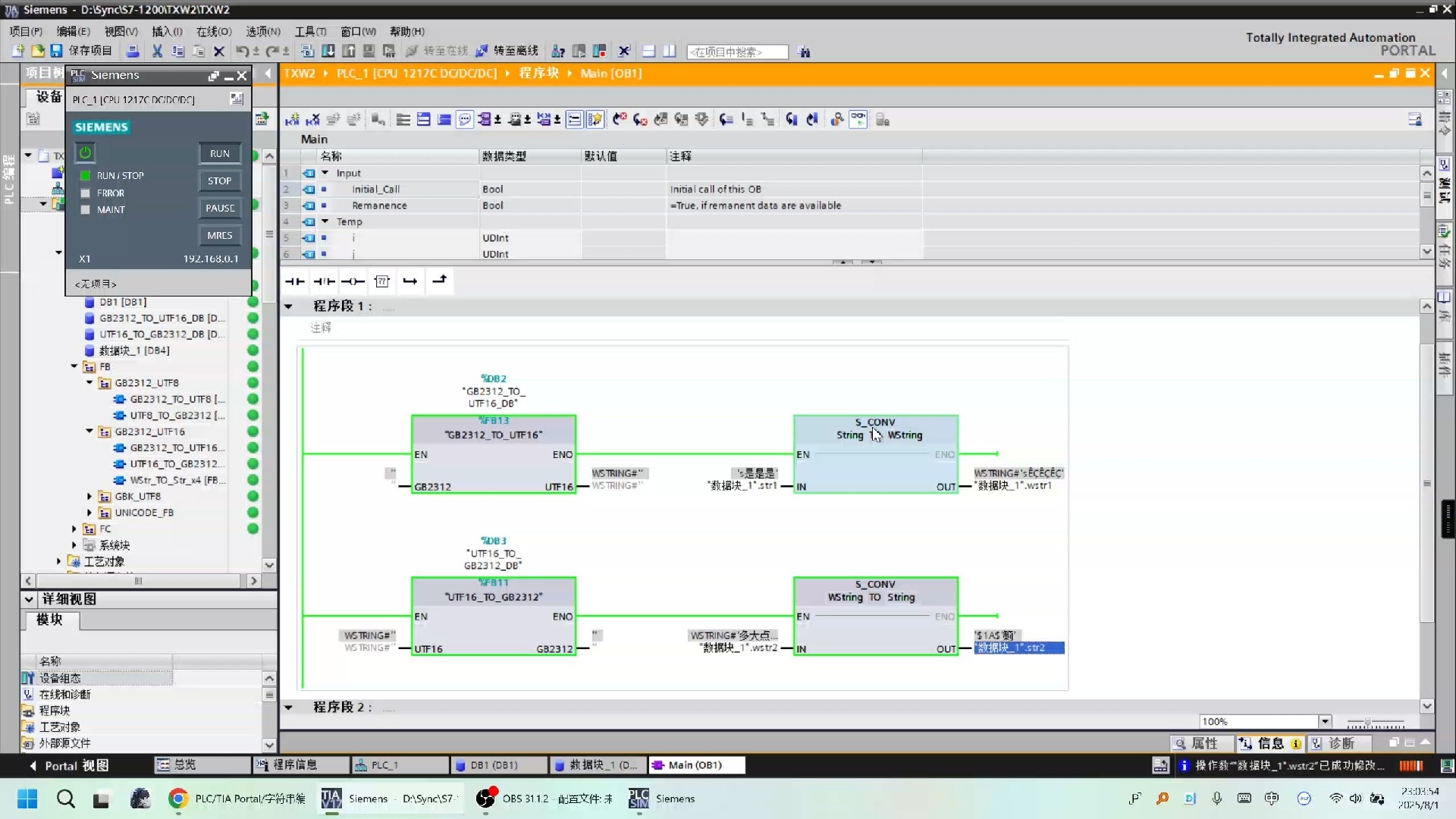Click the Insert network icon in editor toolbar
The width and height of the screenshot is (1456, 819).
(292, 119)
